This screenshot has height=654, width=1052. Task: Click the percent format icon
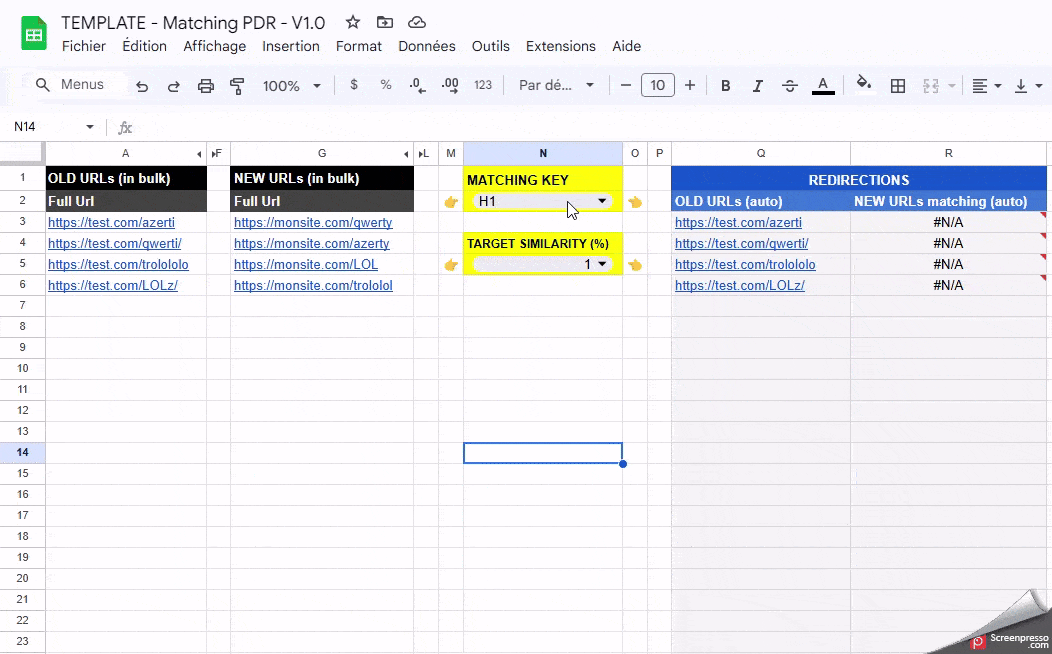coord(386,86)
